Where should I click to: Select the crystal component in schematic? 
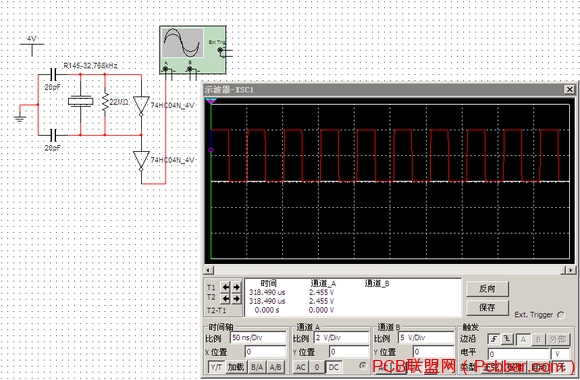point(80,101)
